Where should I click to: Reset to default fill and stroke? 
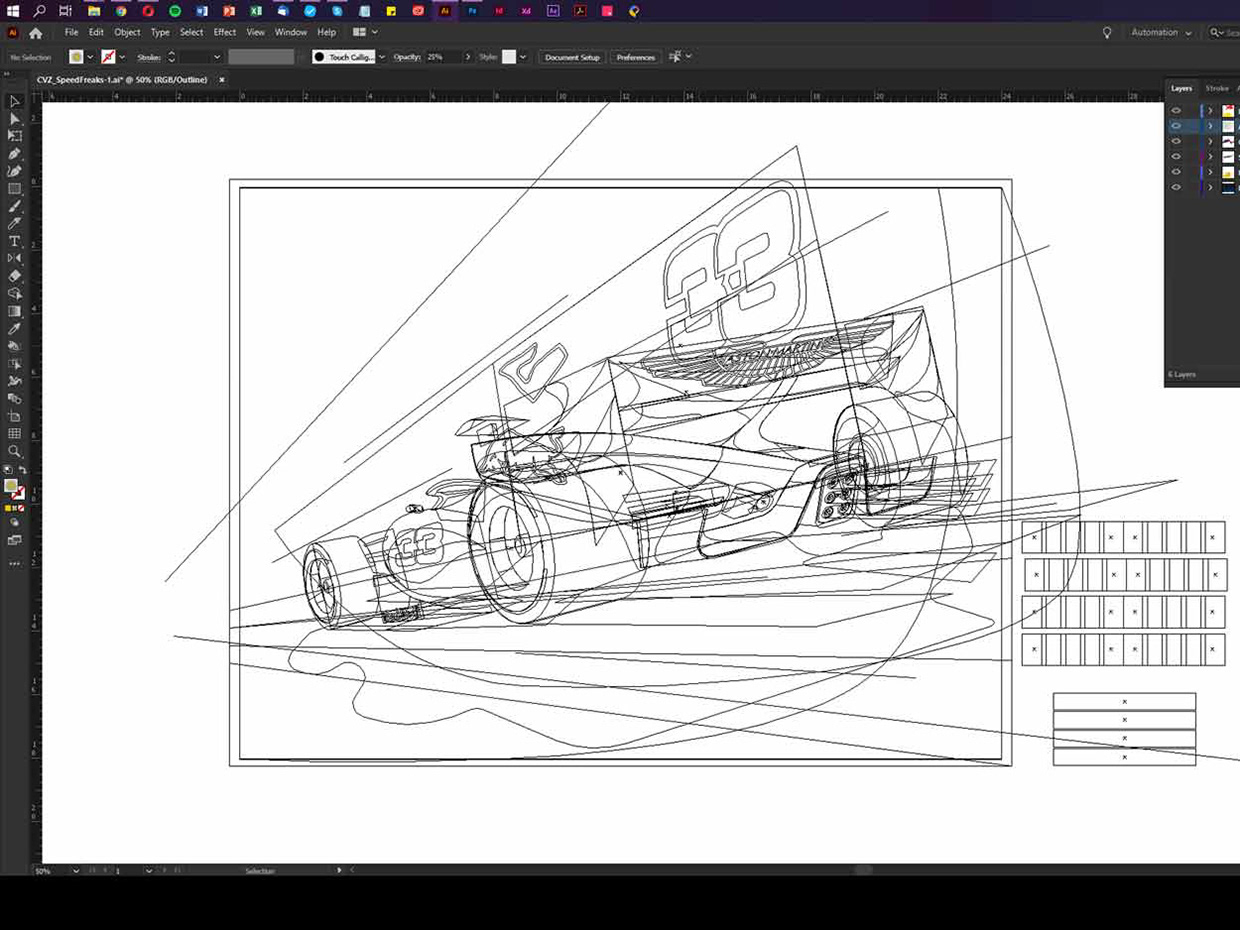click(8, 470)
